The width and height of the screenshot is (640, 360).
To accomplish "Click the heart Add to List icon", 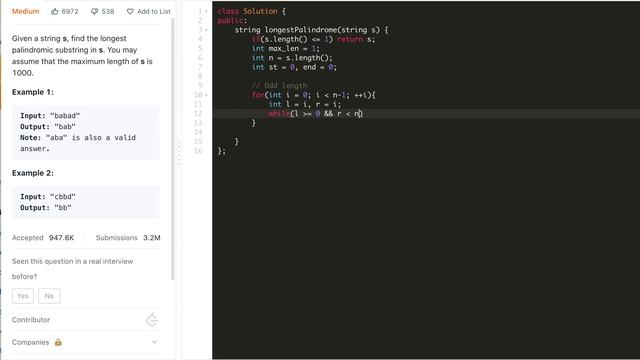I will pos(130,11).
